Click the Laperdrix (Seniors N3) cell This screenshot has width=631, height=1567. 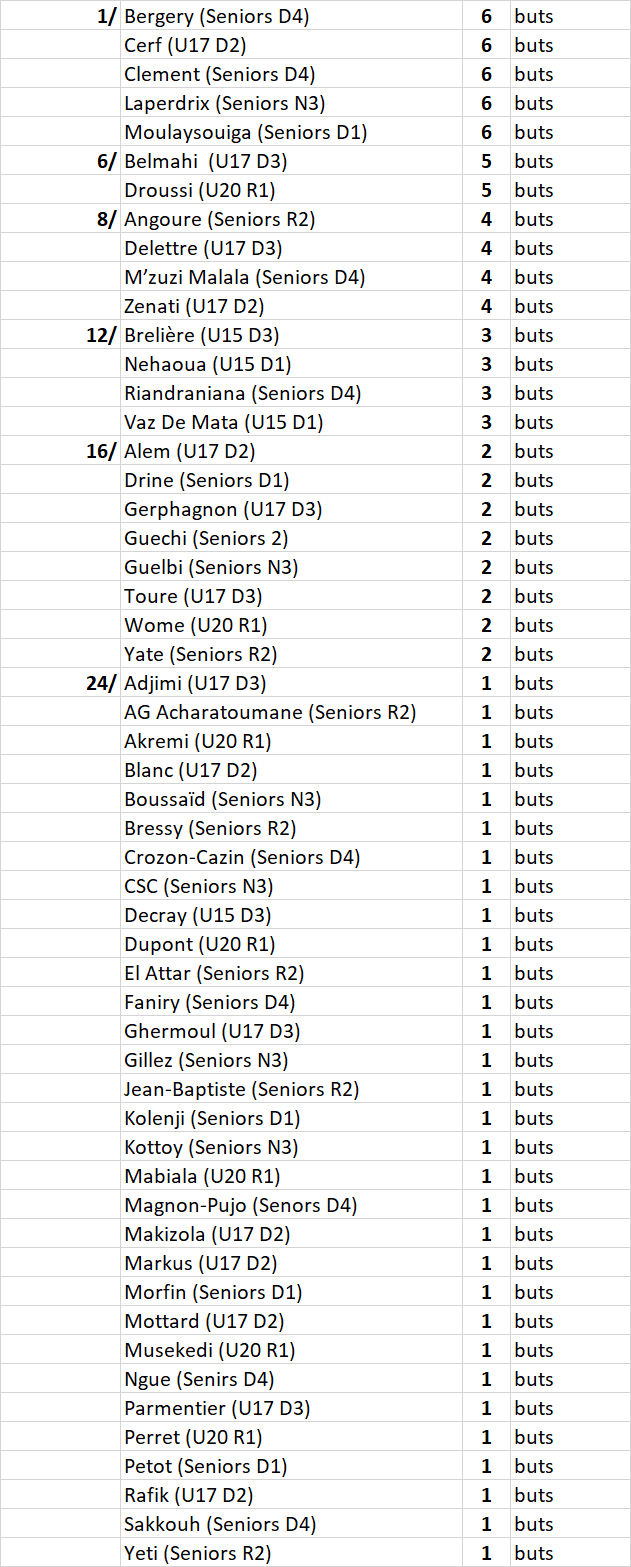(292, 103)
